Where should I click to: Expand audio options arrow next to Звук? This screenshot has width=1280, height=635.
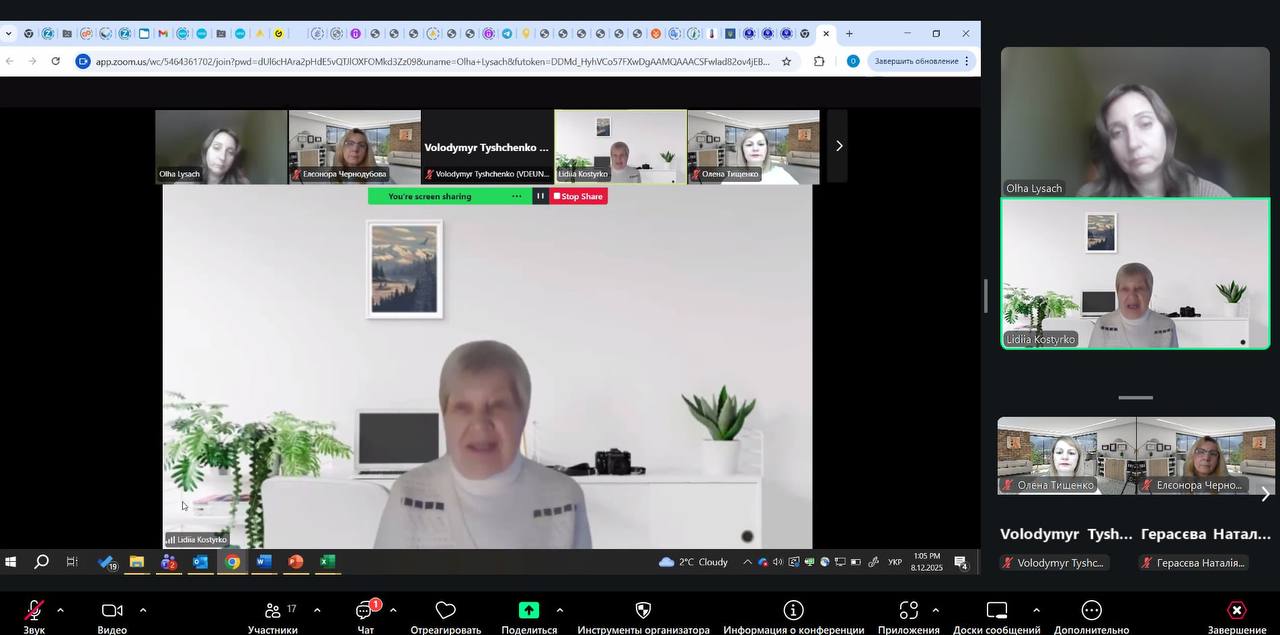point(60,610)
